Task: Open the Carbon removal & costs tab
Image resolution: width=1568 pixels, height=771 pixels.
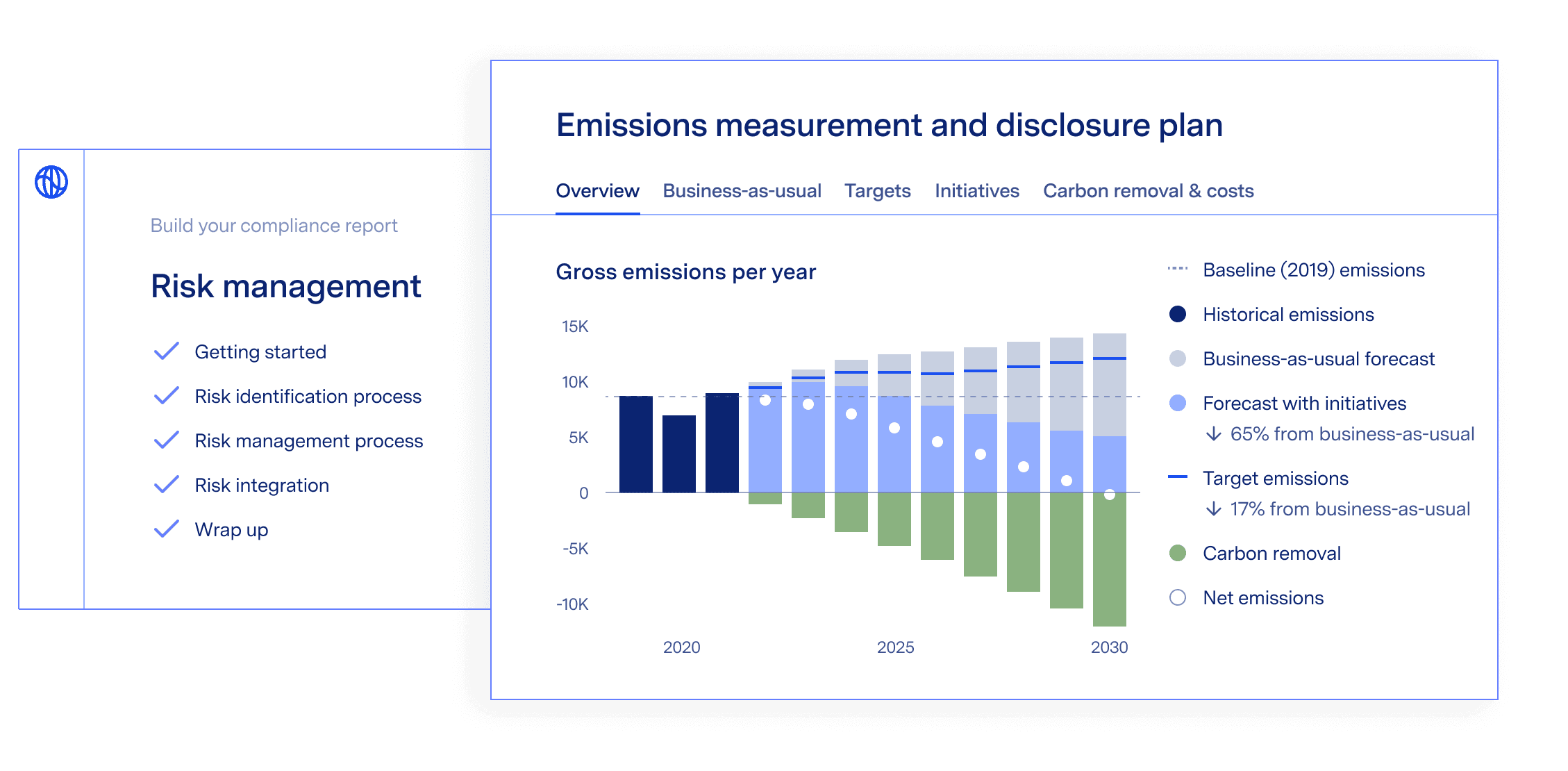Action: (1148, 191)
